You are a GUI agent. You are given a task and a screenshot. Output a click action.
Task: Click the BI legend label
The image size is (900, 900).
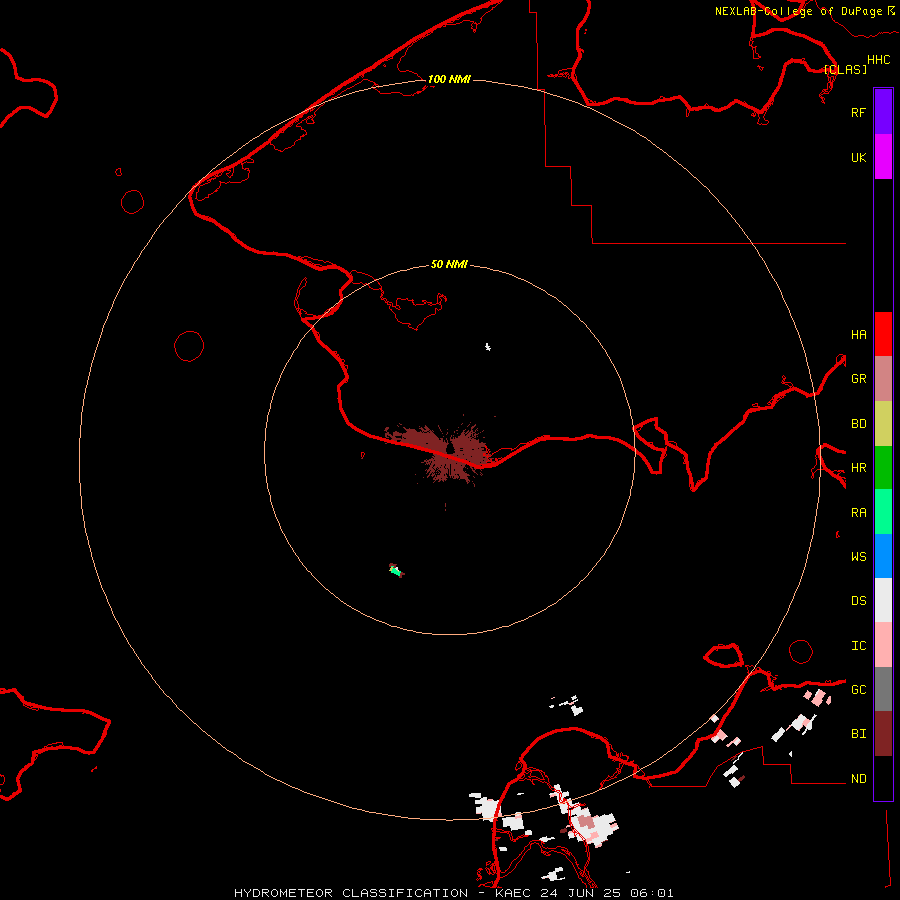pyautogui.click(x=858, y=734)
